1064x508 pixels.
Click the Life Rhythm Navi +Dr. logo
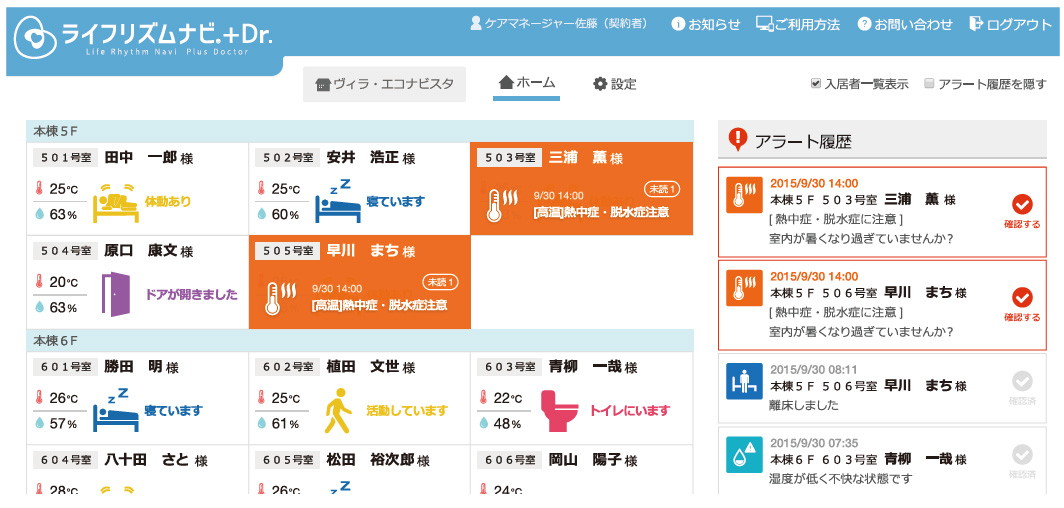coord(143,39)
